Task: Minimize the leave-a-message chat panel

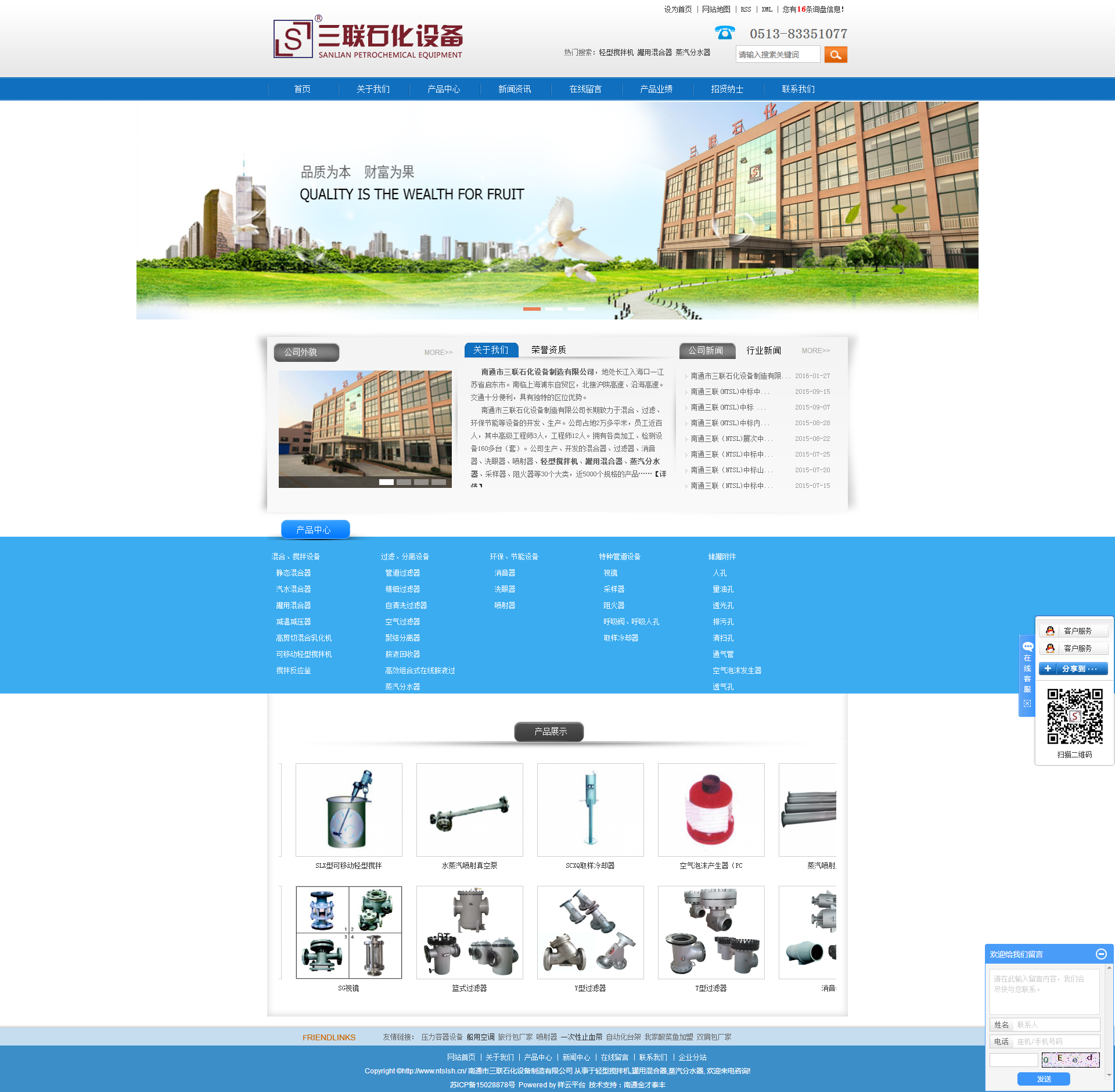Action: coord(1100,954)
